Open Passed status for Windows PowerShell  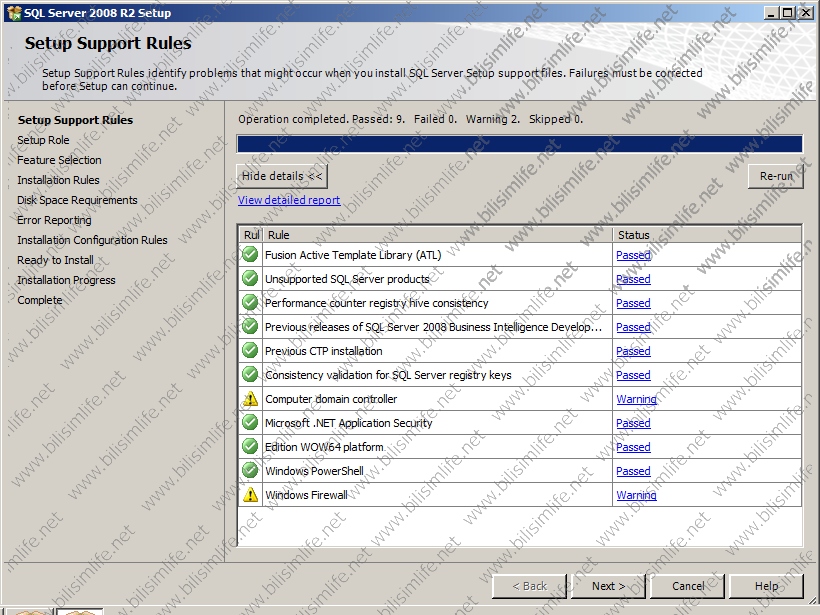click(x=633, y=471)
